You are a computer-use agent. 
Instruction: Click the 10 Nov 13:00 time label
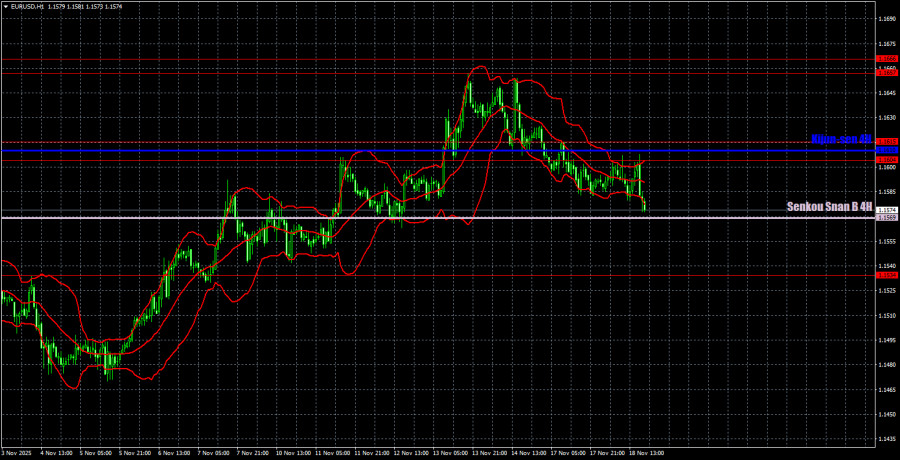[292, 454]
